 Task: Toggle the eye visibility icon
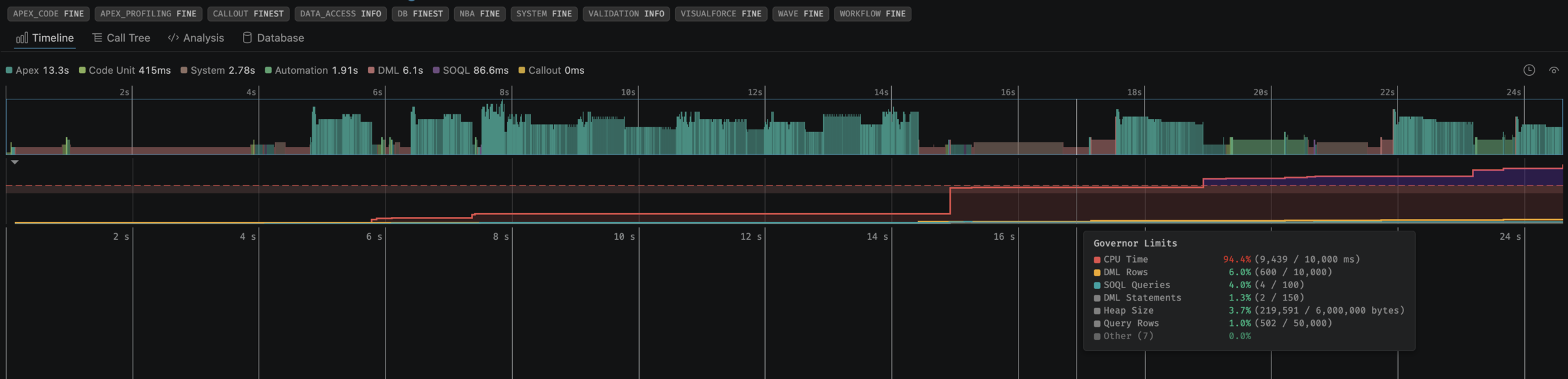(1554, 70)
